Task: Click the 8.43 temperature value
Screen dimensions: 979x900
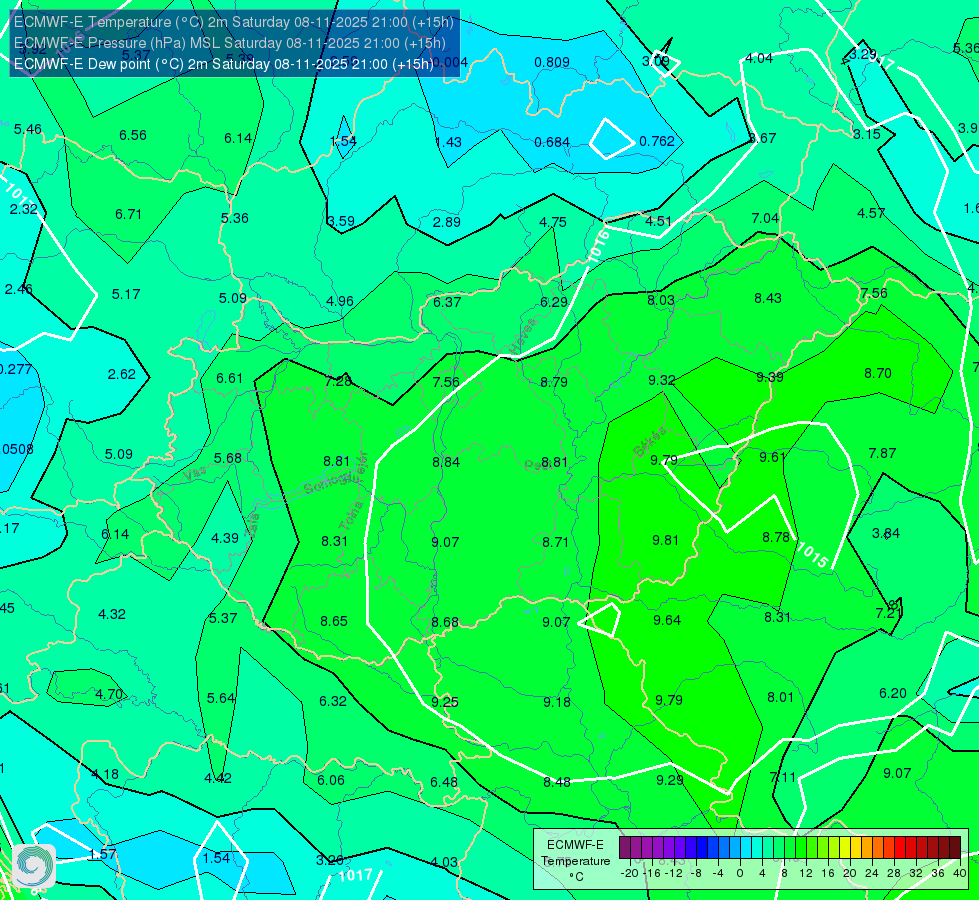Action: tap(768, 299)
